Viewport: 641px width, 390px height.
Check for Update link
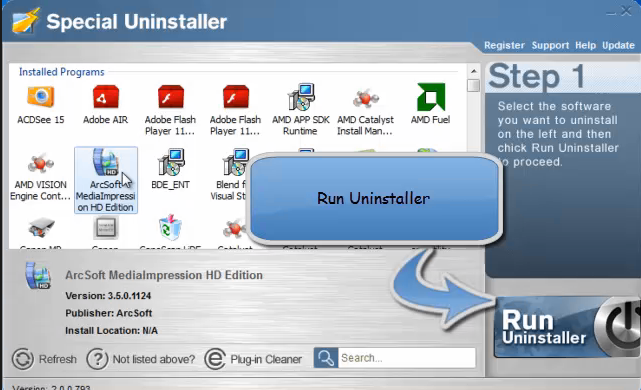[618, 45]
